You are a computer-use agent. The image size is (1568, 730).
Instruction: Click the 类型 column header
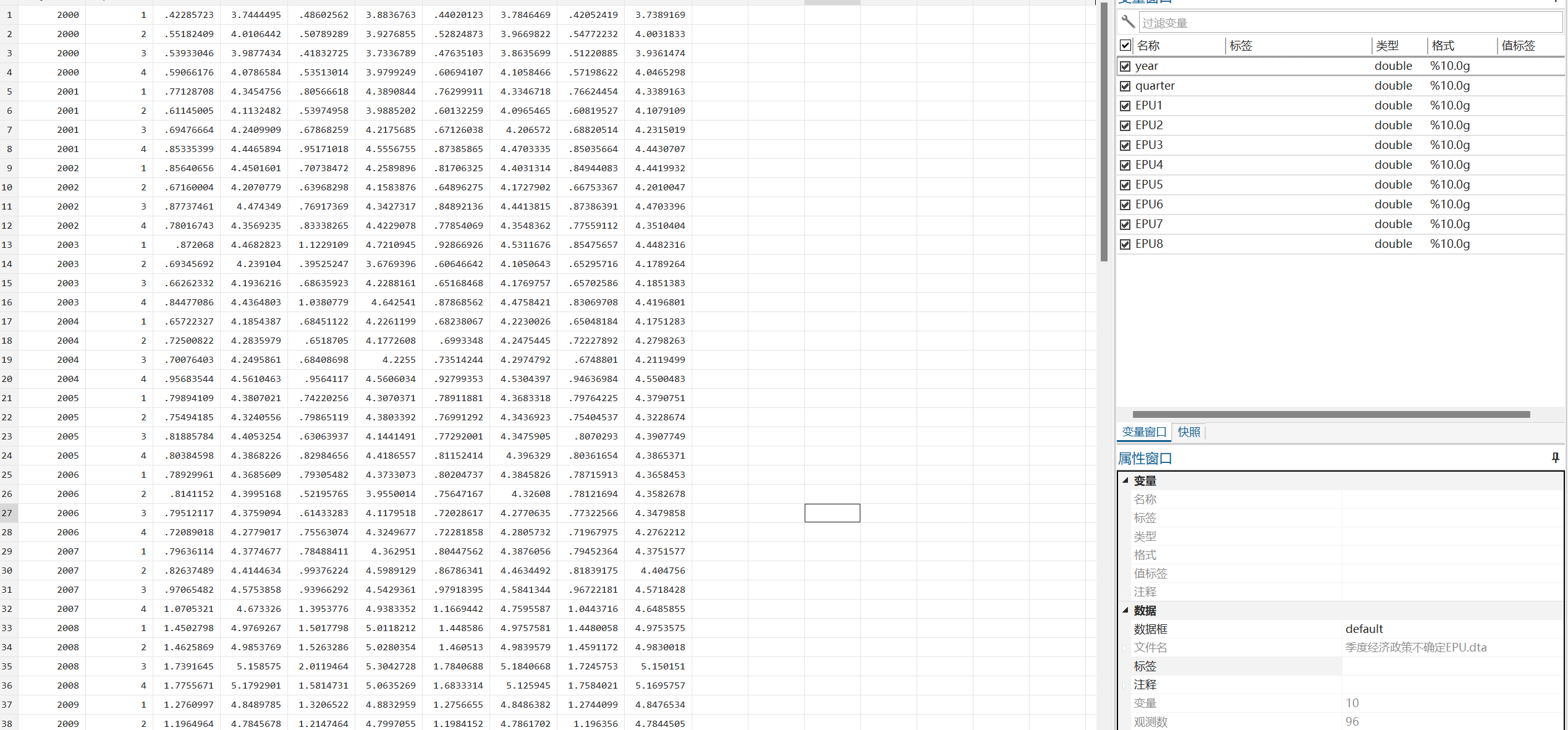pos(1388,45)
